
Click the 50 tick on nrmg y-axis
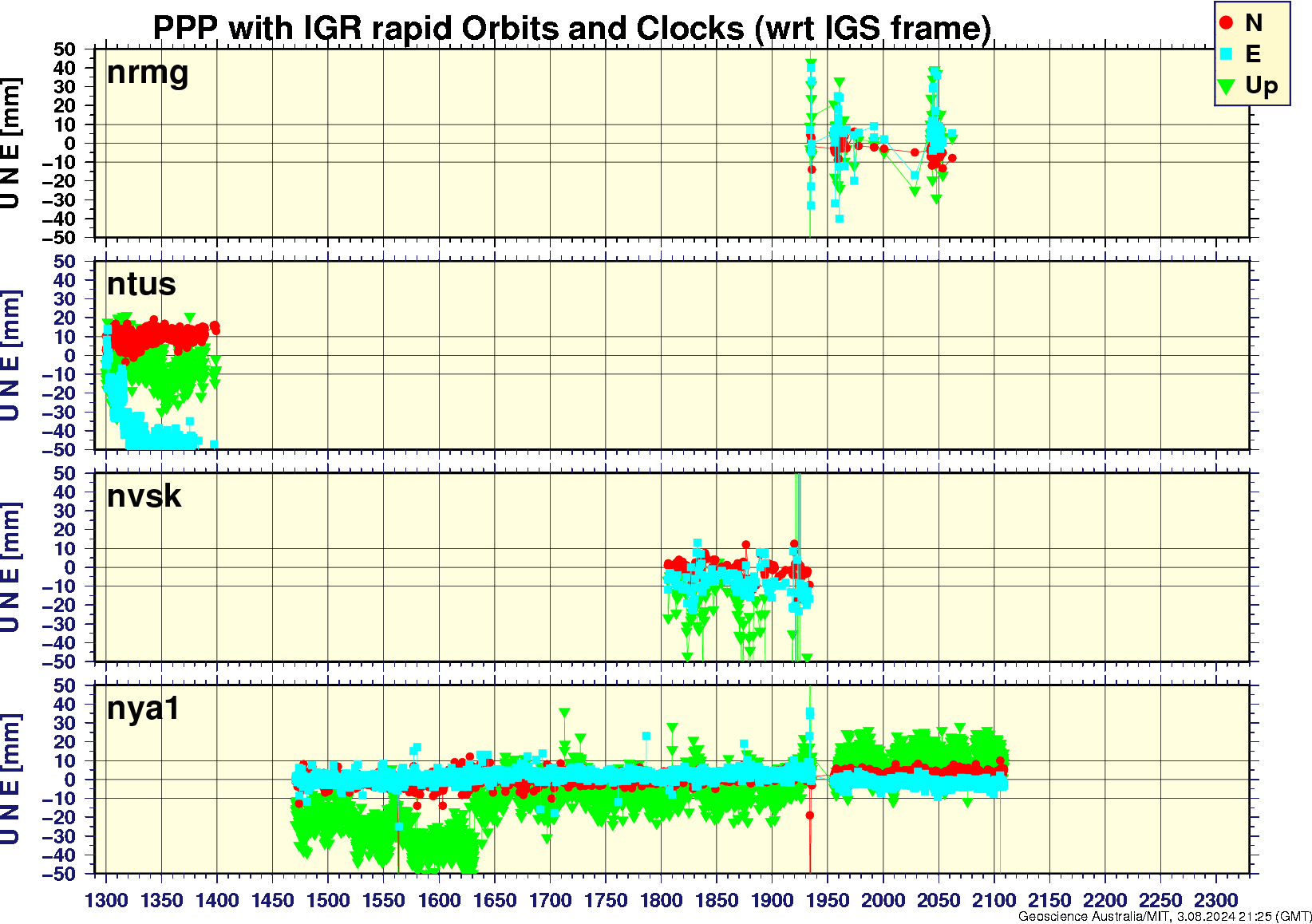pos(65,49)
